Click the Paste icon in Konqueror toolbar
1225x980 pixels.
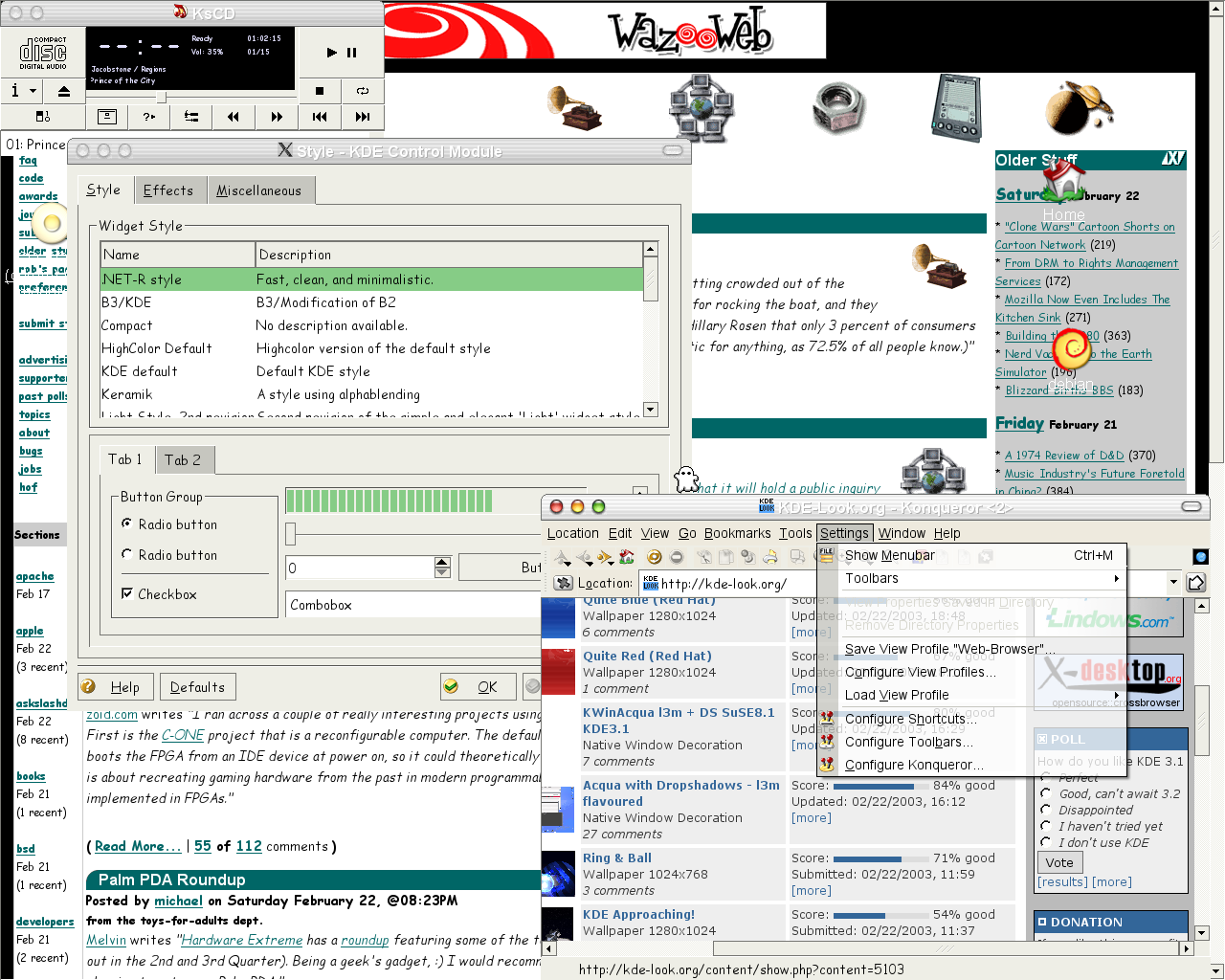pyautogui.click(x=747, y=557)
